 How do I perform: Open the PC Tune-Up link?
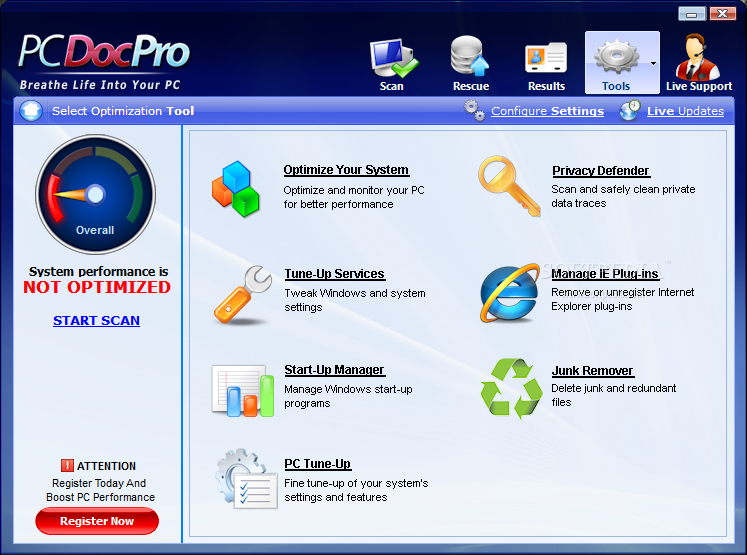point(317,464)
